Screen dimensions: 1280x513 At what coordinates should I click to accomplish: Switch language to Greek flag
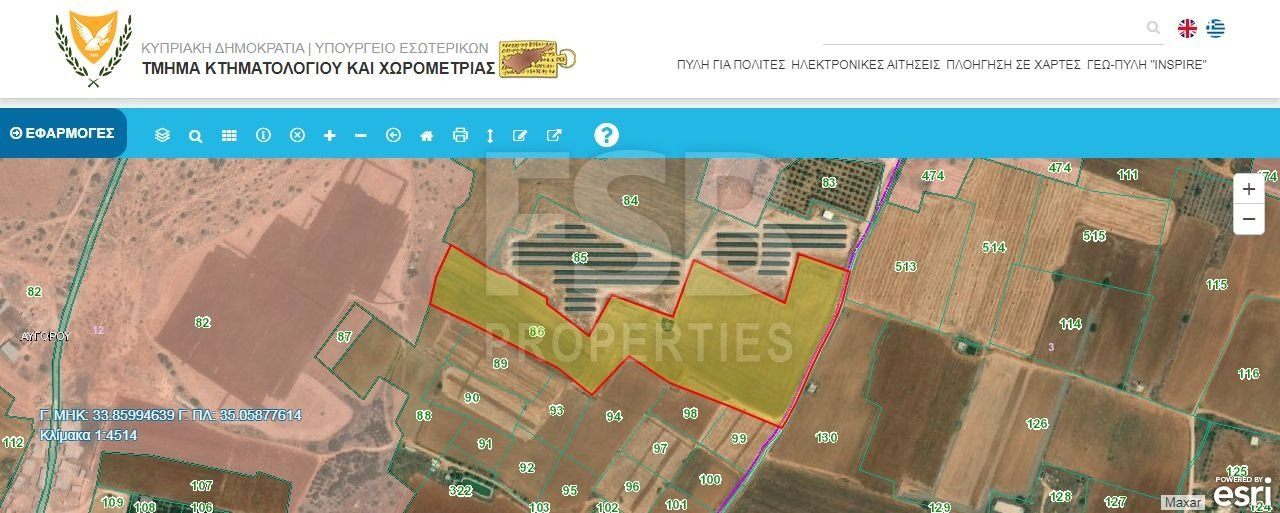1215,28
